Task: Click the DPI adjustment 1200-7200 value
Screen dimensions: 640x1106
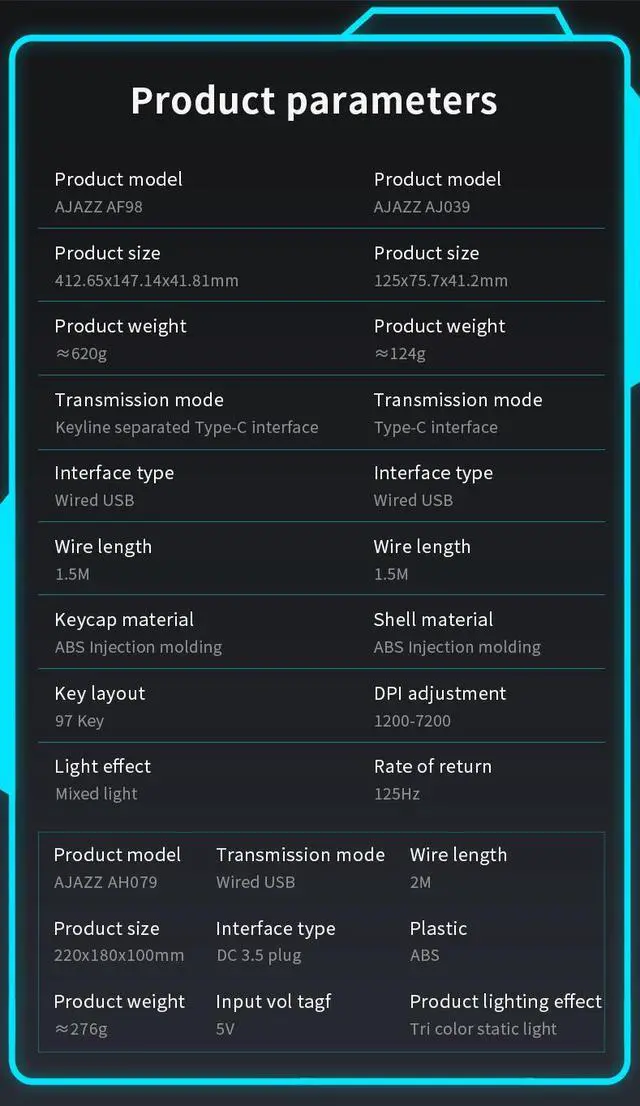Action: click(x=412, y=721)
